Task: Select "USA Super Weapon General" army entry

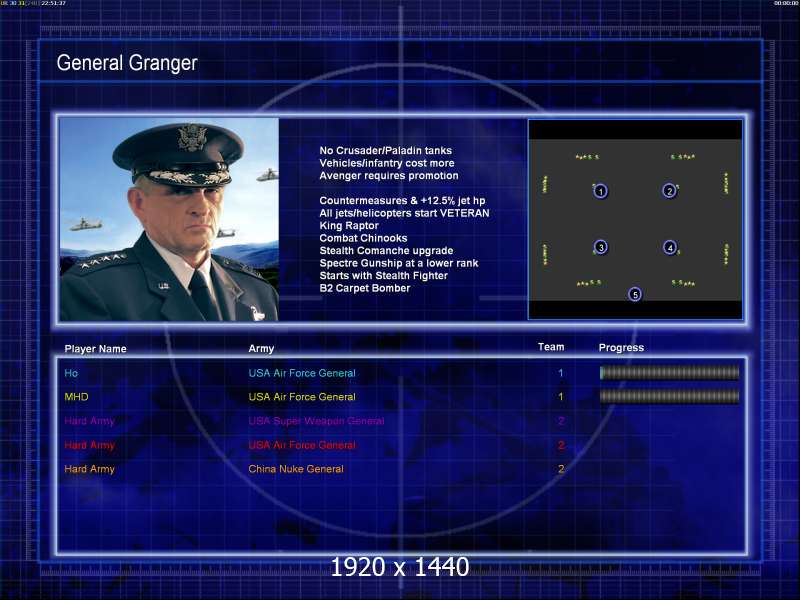Action: point(316,421)
